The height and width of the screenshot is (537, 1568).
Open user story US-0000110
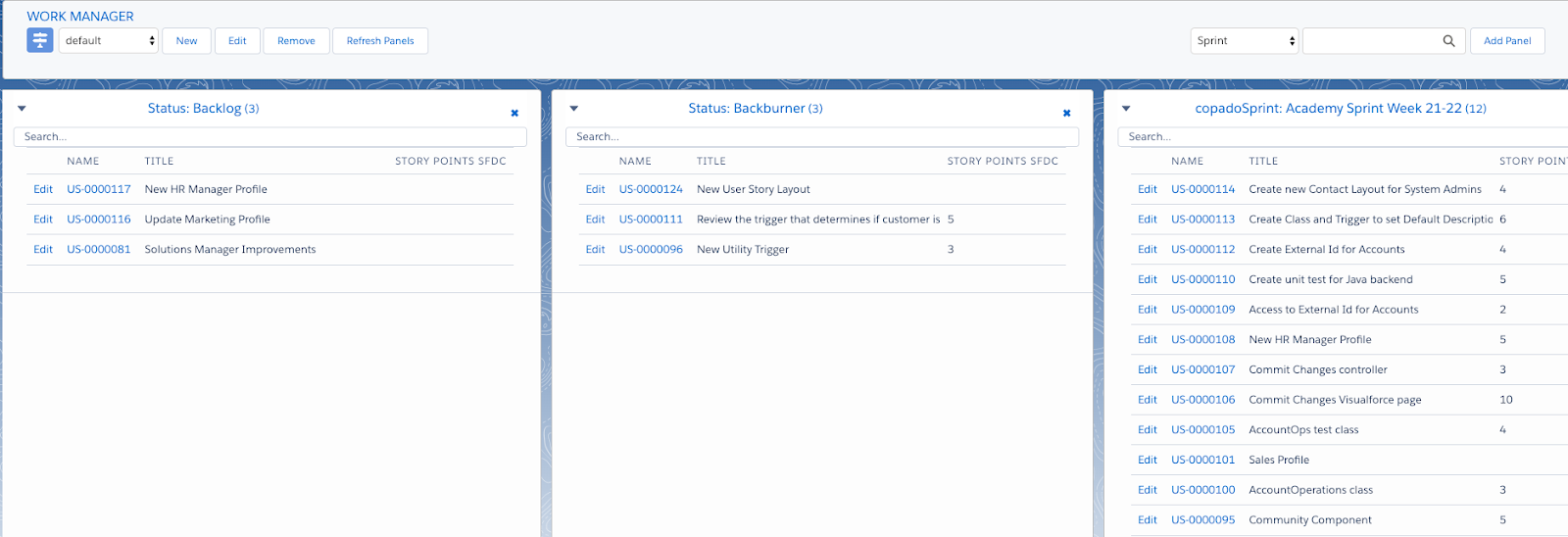coord(1203,279)
